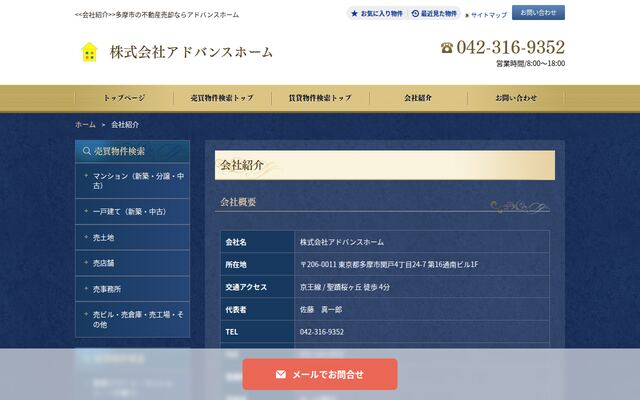Click the star icon for favorite properties
Screen dimensions: 640x400
click(x=354, y=13)
